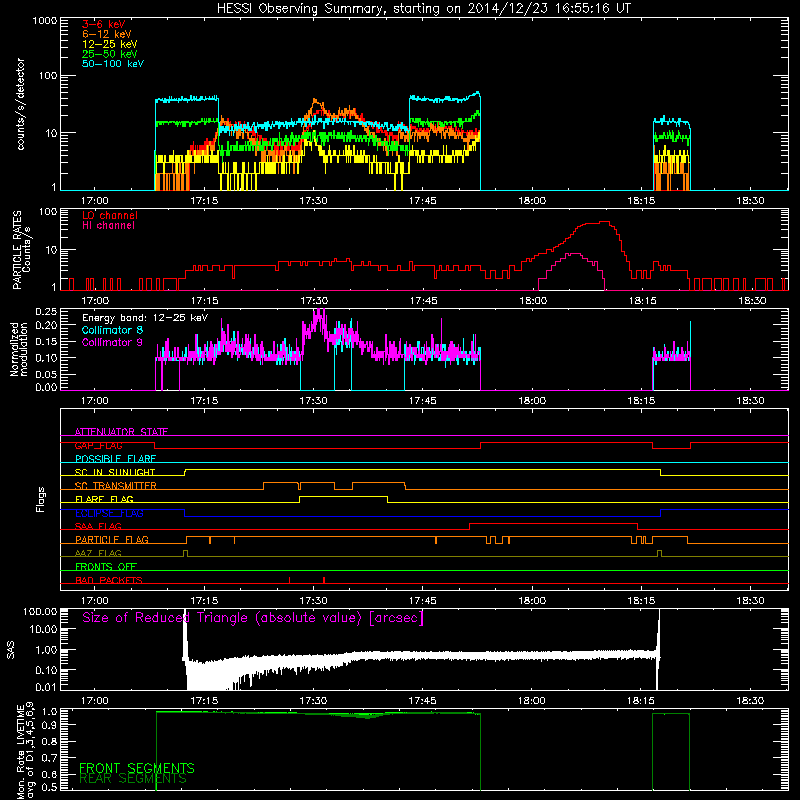The width and height of the screenshot is (800, 800).
Task: Click the ECLIPSE_FLAG label
Action: 109,513
